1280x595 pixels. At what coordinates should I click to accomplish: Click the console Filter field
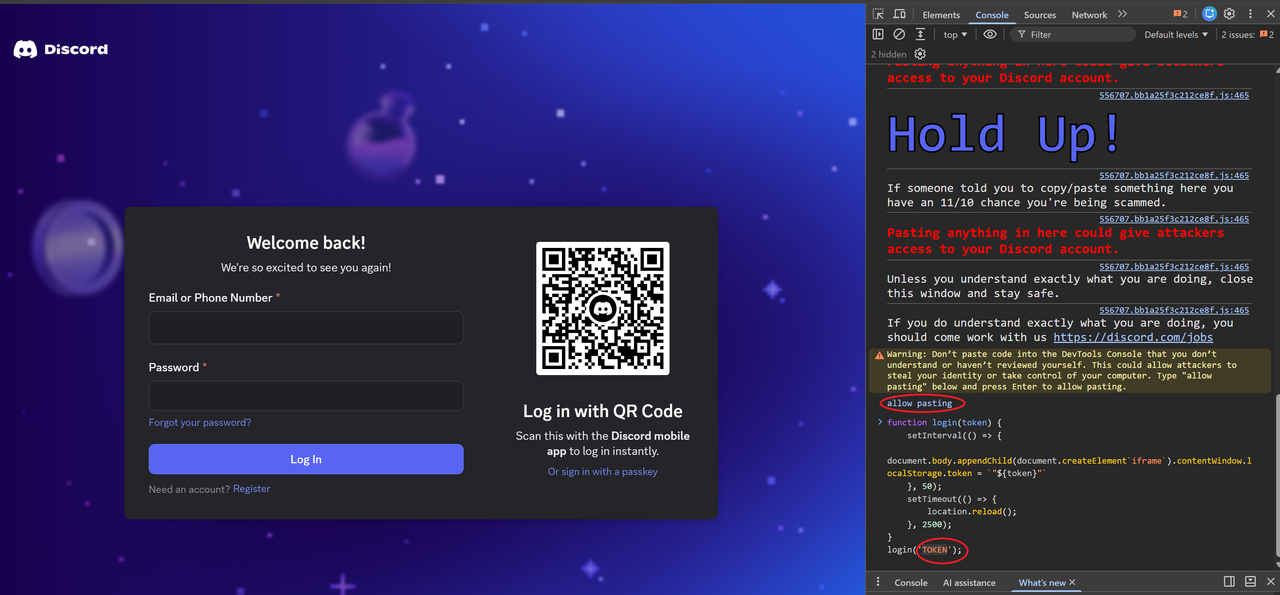pos(1075,34)
